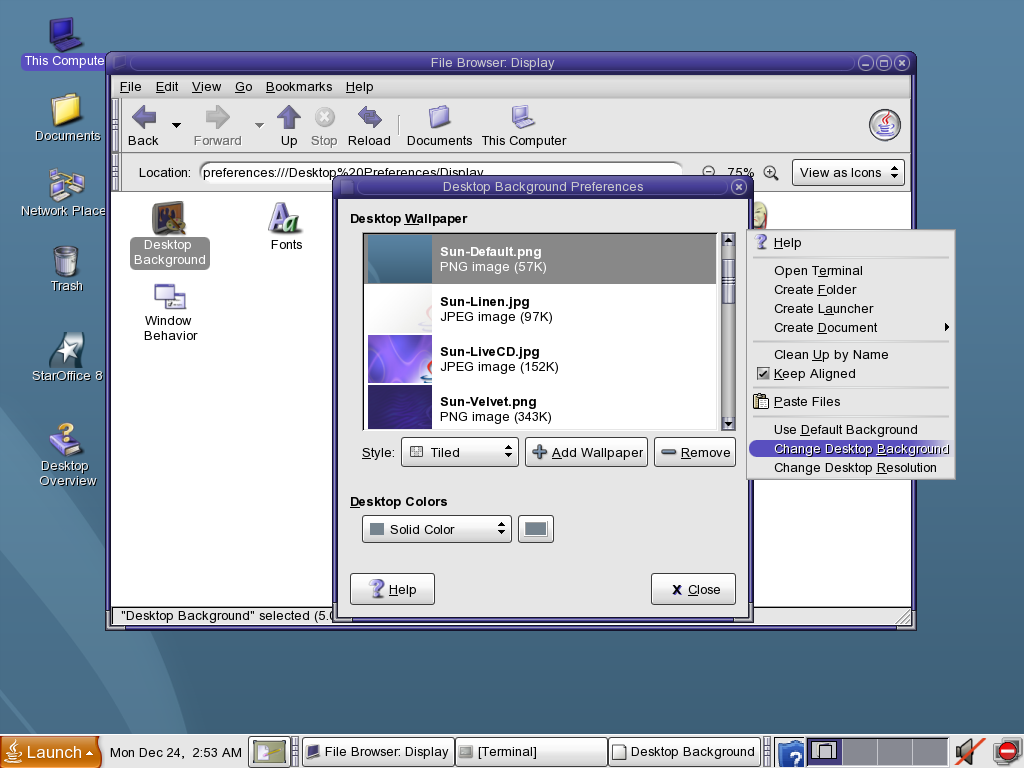Click the help folder icon on the panel
The height and width of the screenshot is (768, 1024).
pos(790,754)
